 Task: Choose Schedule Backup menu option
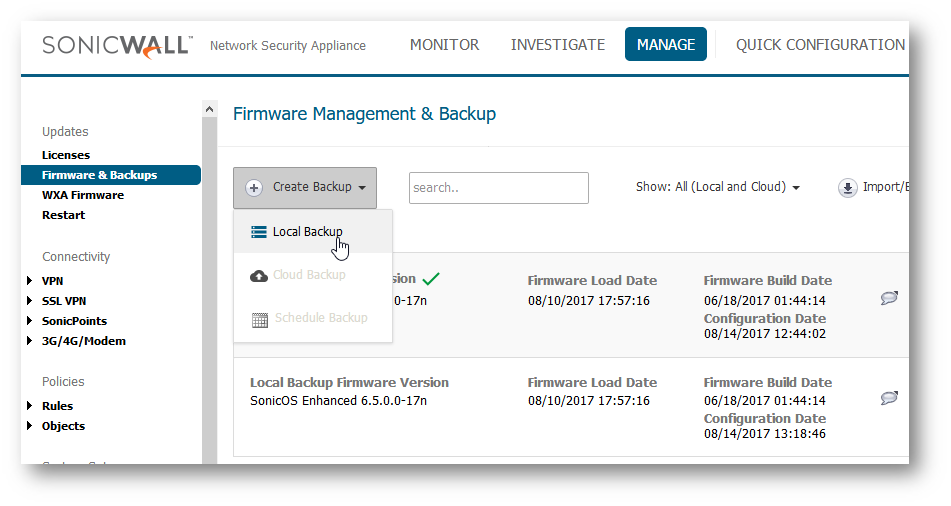[x=320, y=318]
